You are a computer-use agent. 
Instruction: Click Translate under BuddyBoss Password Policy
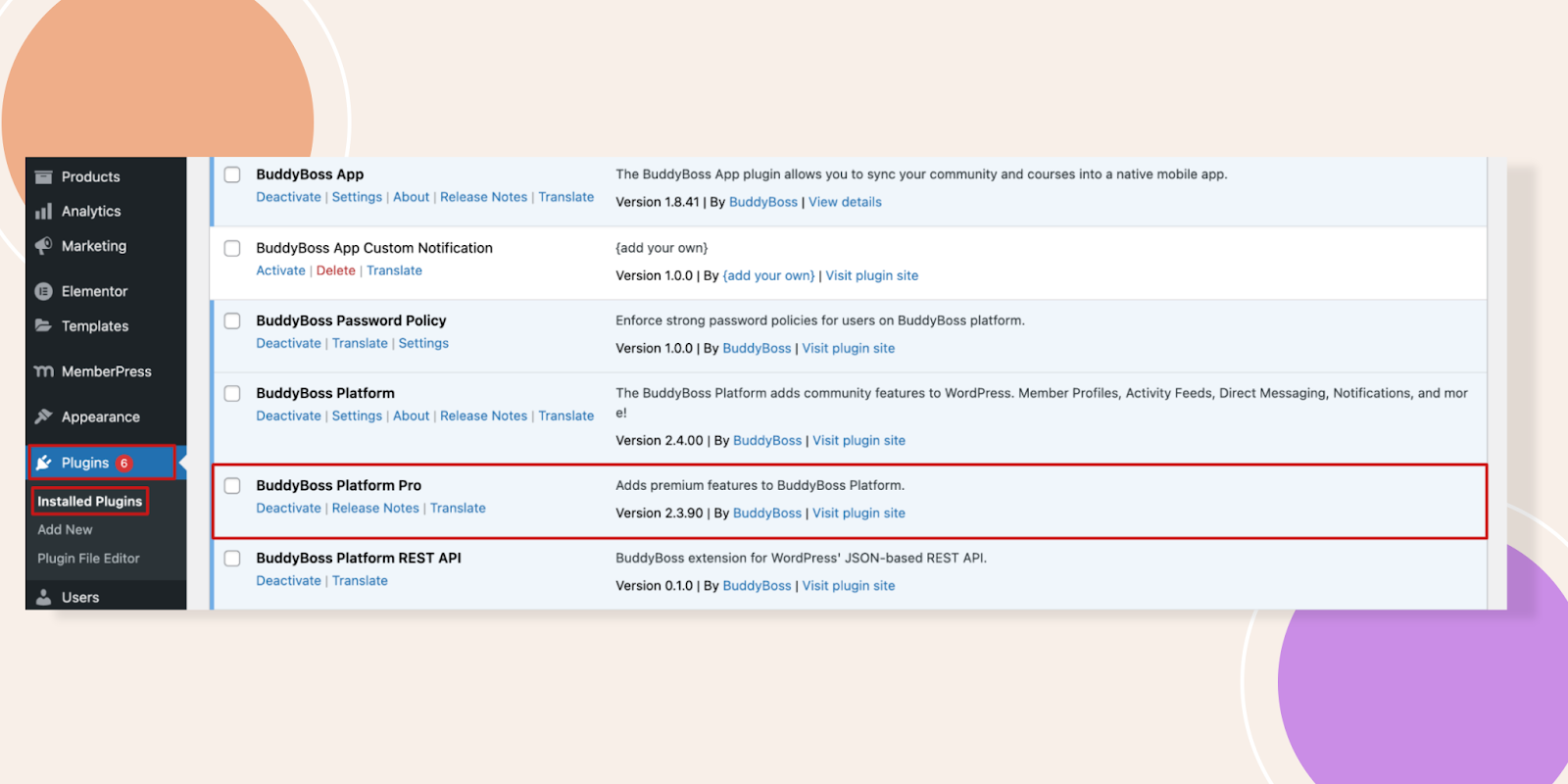360,343
